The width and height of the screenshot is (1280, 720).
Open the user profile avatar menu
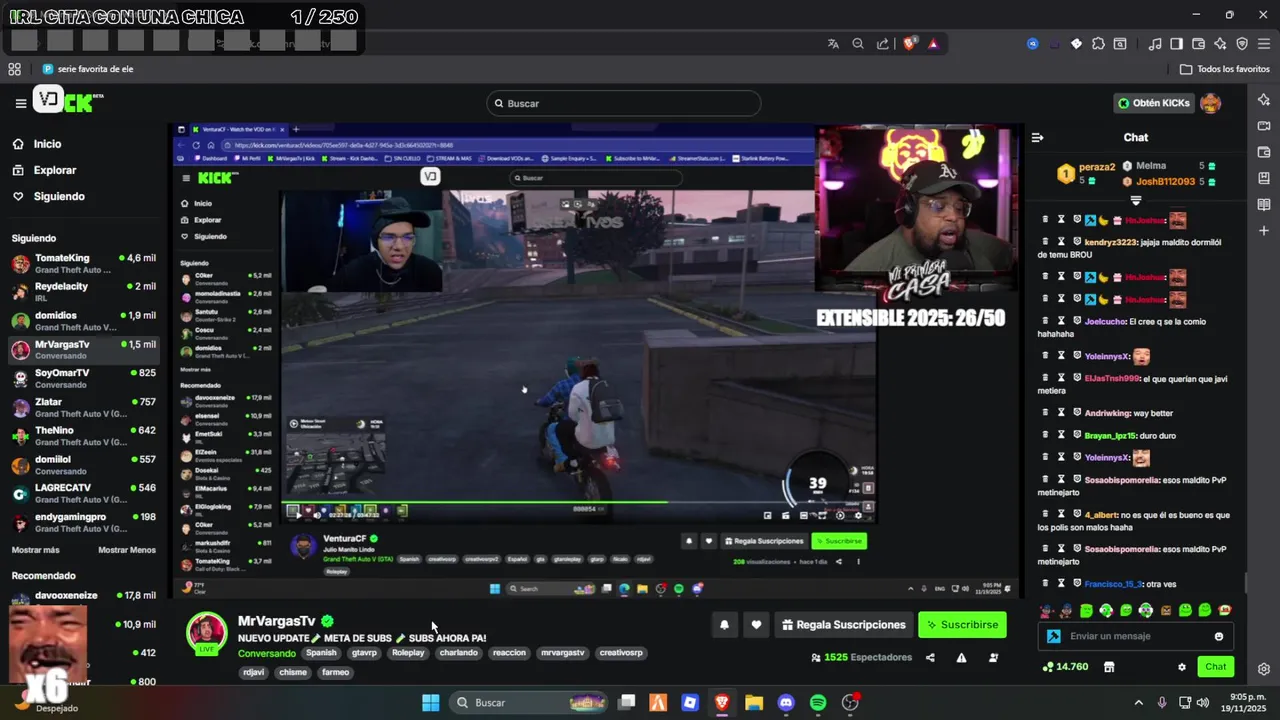coord(1210,103)
